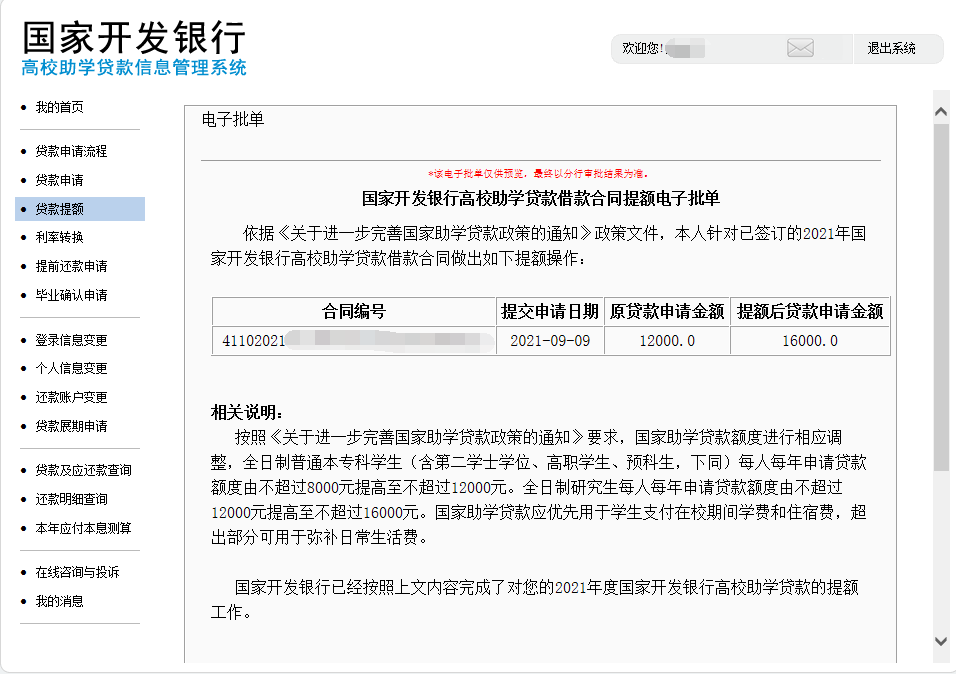Select highlighted 贷款提额 menu item
Viewport: 956px width, 674px height.
80,209
